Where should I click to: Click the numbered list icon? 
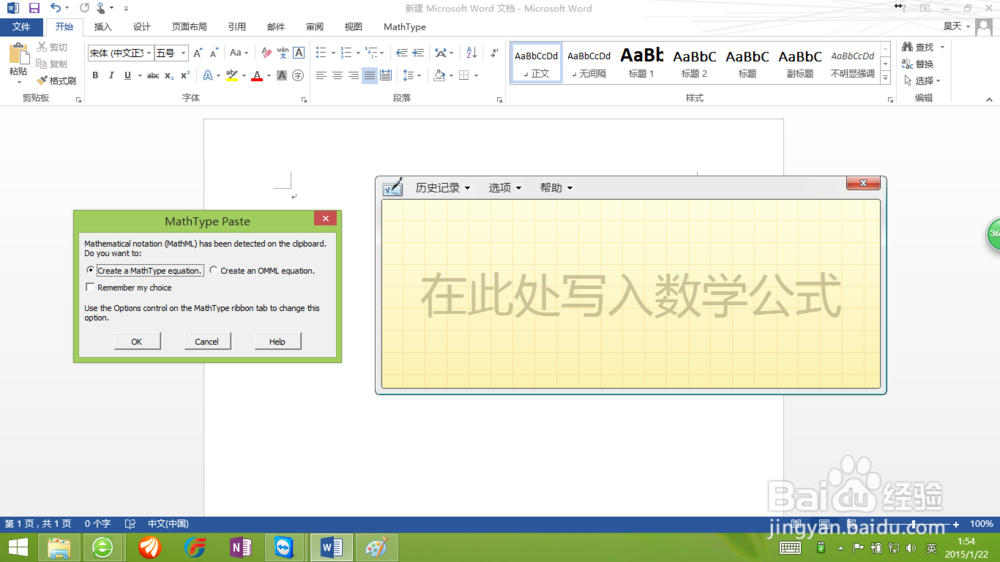click(x=346, y=53)
